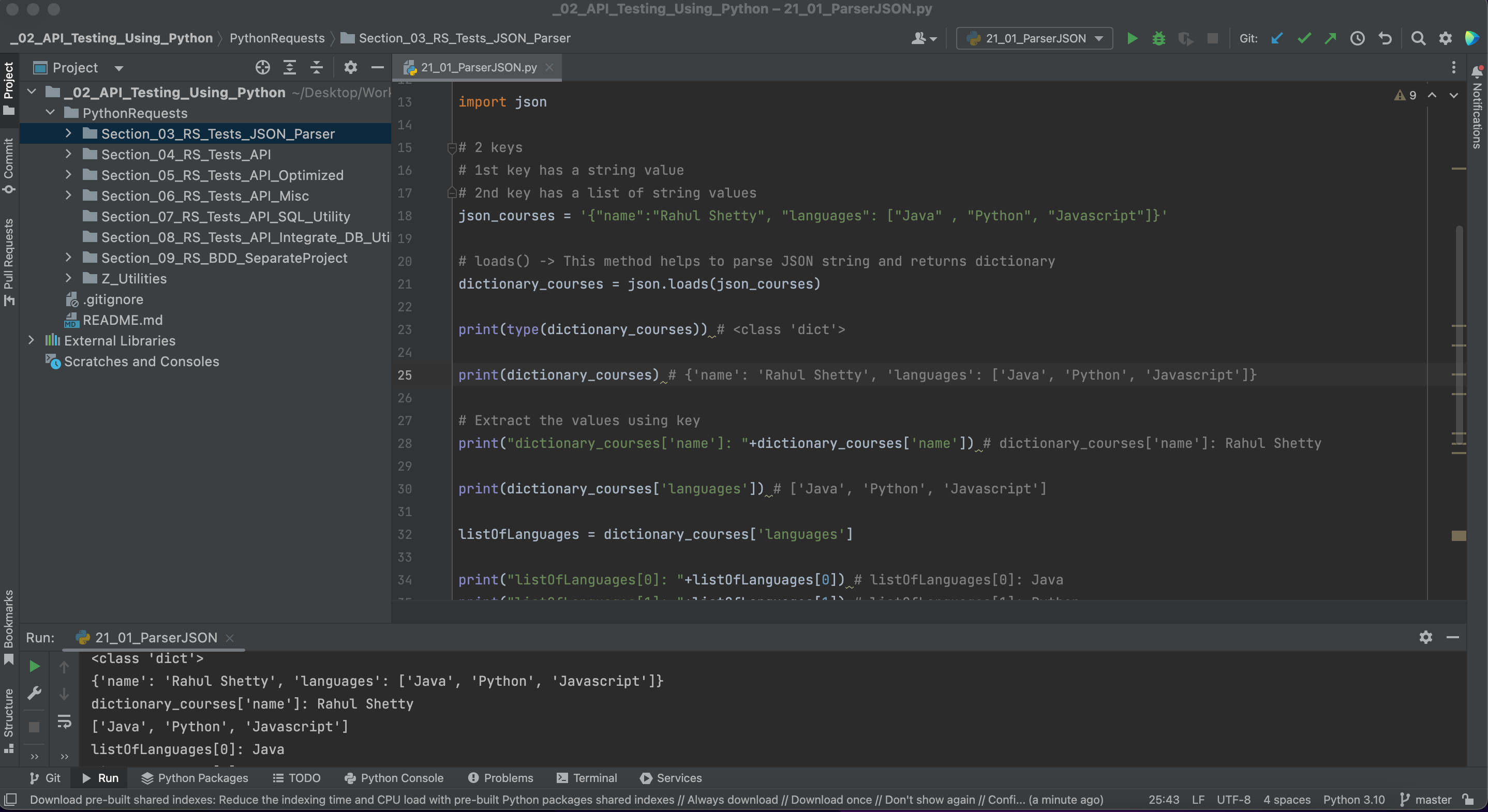
Task: Expand Section_09_RS_BDD_SeparateProject folder
Action: (x=68, y=258)
